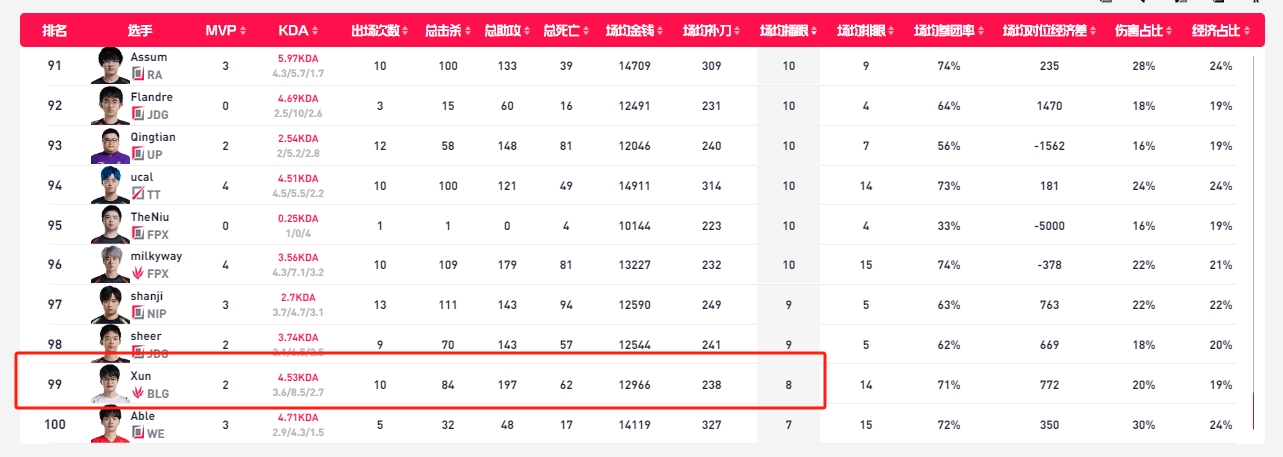Click Assum's player avatar photo
The image size is (1283, 457).
point(110,66)
